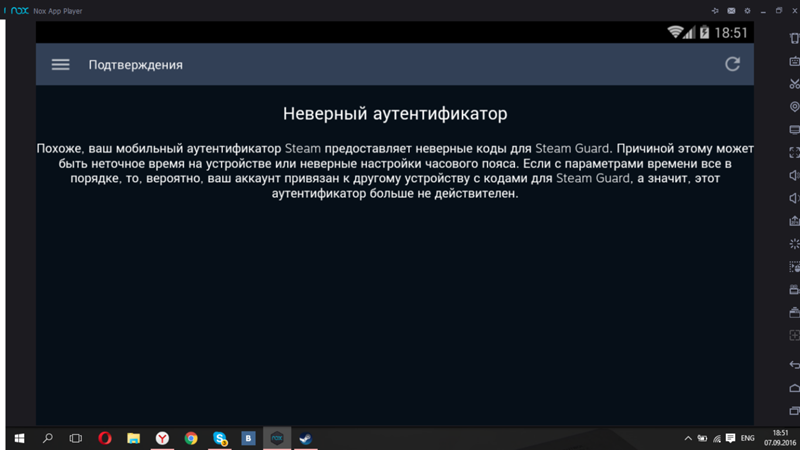
Task: Open Nox mail notifications in title bar
Action: pyautogui.click(x=731, y=11)
